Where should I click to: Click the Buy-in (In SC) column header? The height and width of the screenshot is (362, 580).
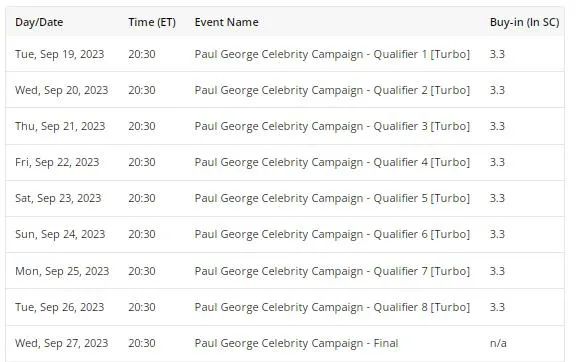click(525, 22)
